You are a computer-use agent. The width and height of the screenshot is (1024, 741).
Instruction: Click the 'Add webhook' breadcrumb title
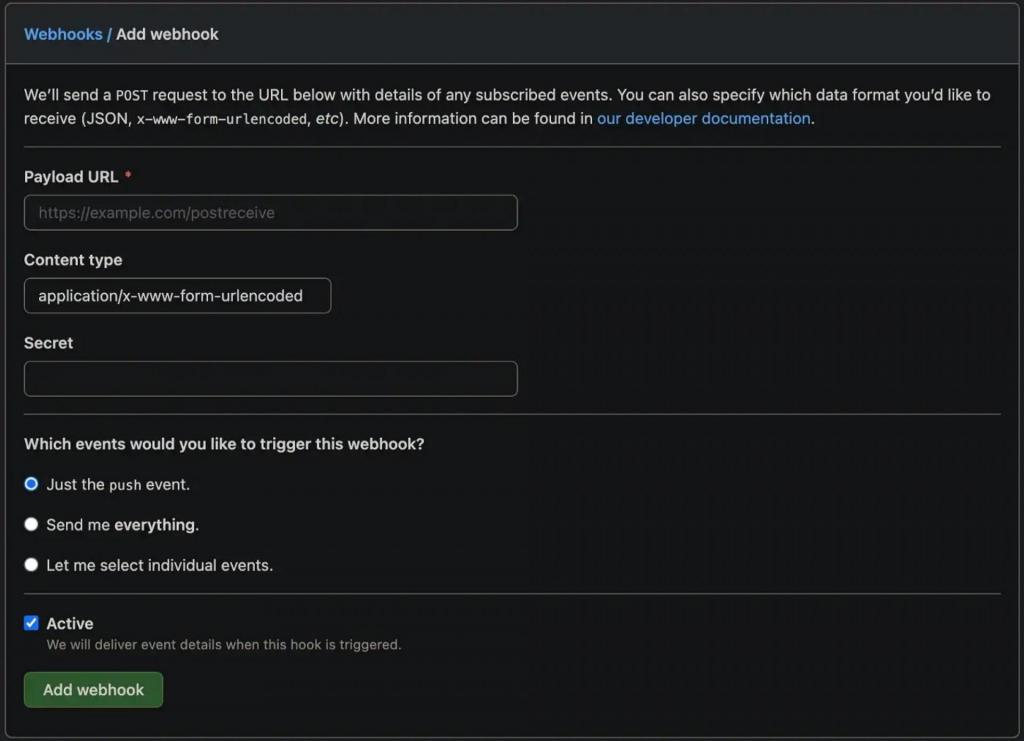167,34
